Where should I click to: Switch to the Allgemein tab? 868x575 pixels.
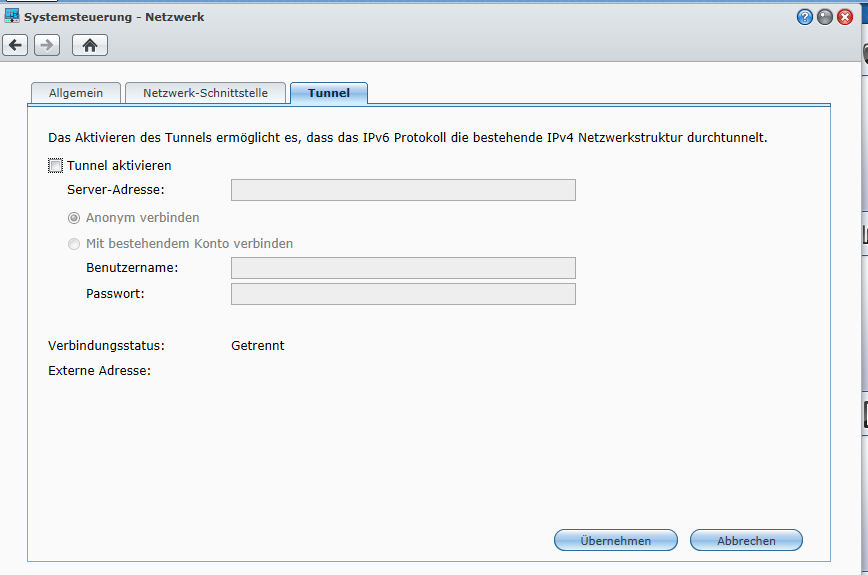(76, 93)
